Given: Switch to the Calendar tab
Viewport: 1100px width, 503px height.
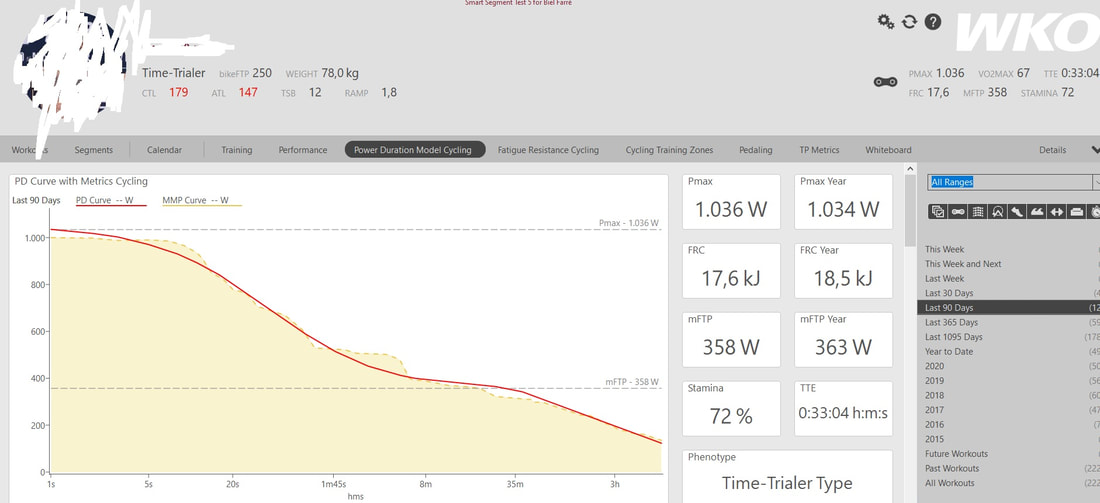Looking at the screenshot, I should (164, 149).
